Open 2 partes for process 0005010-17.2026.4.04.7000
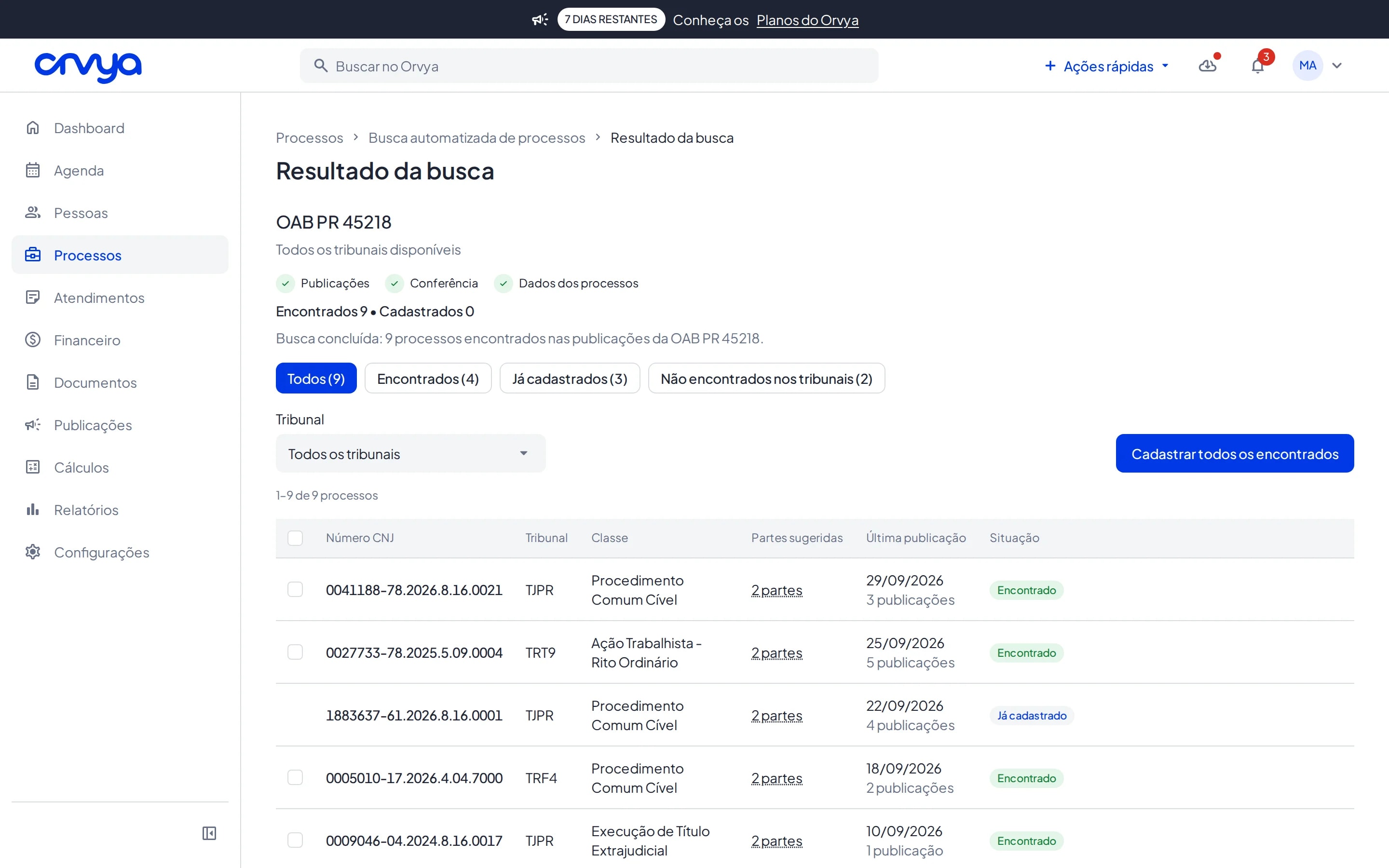 point(776,778)
